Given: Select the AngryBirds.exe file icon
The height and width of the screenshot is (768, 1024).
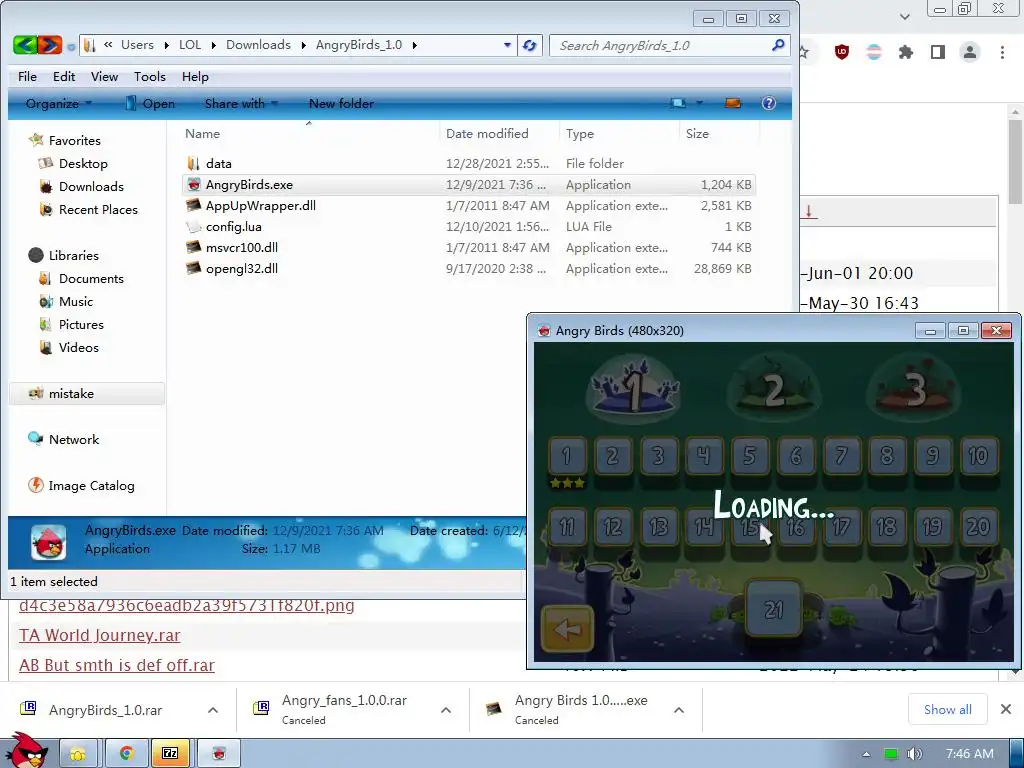Looking at the screenshot, I should (193, 185).
